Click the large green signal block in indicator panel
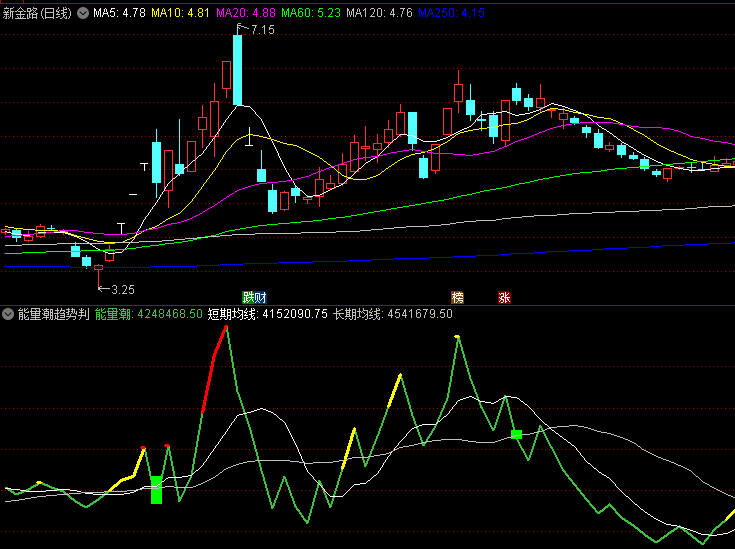 click(x=156, y=490)
